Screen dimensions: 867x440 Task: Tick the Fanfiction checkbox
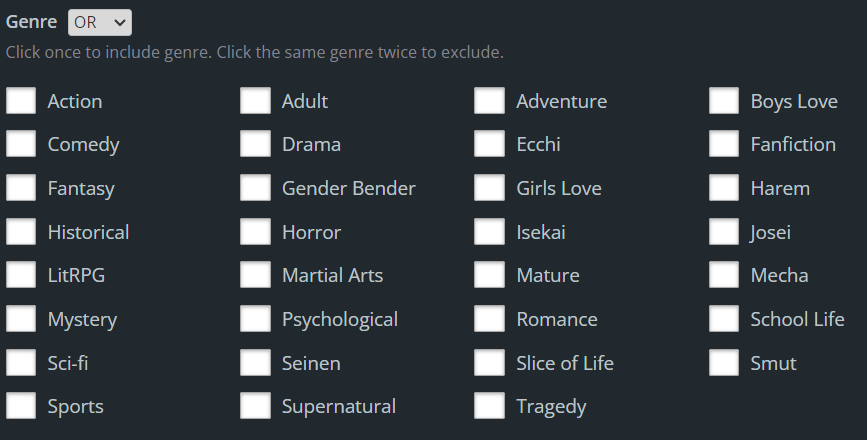pyautogui.click(x=724, y=144)
